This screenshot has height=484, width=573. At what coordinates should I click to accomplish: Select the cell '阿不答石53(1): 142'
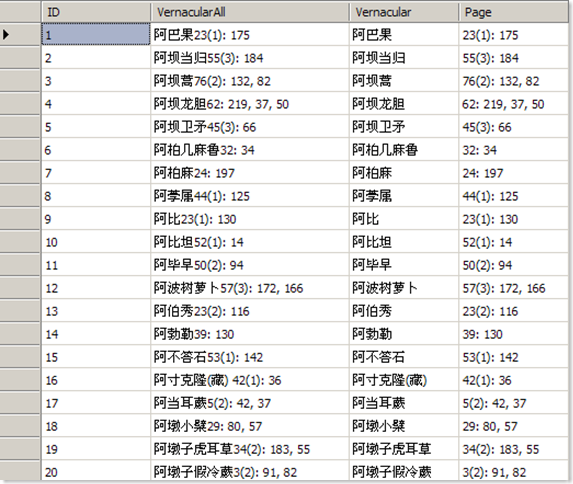(x=250, y=357)
